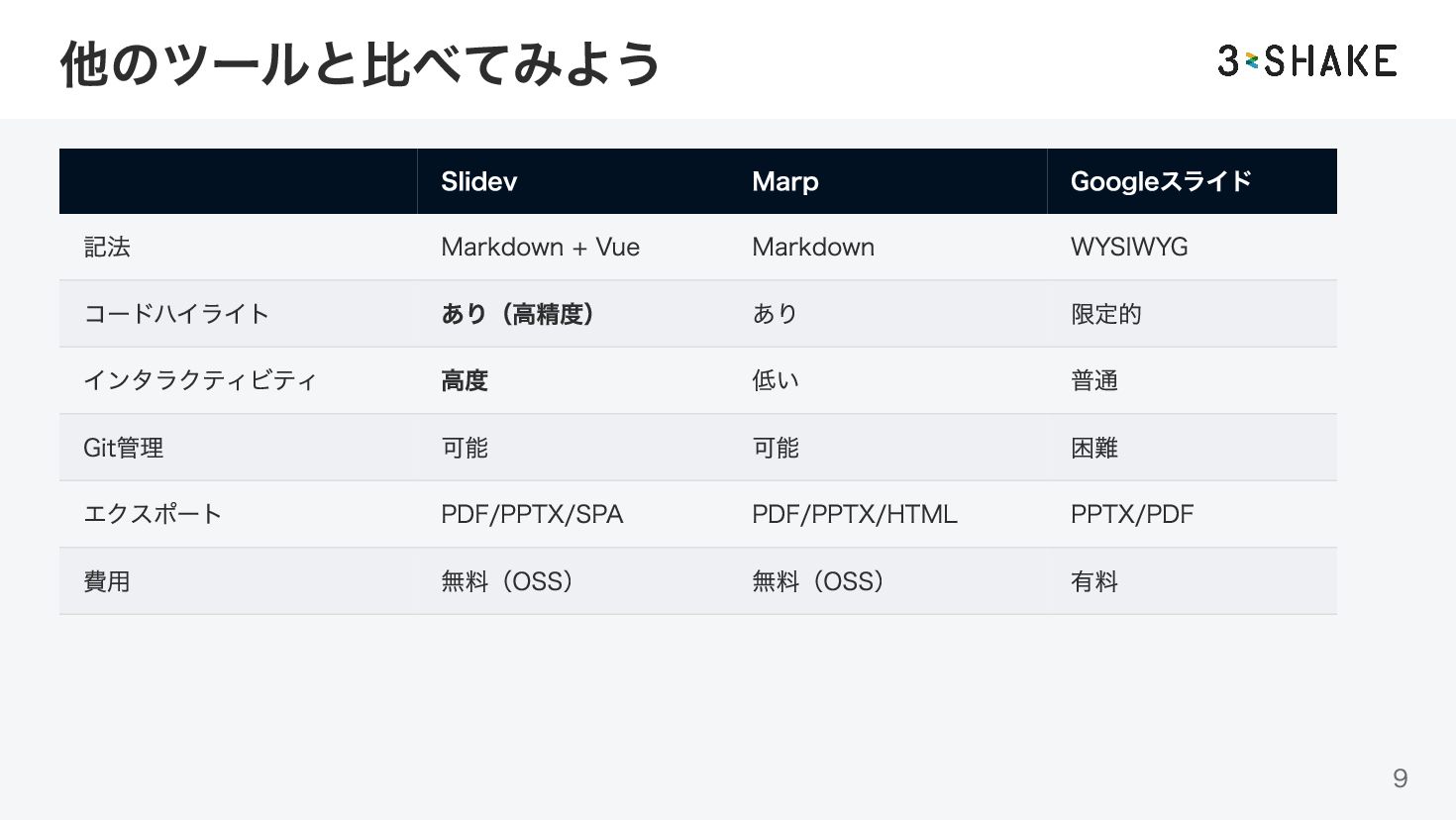Click the 低い cell
This screenshot has width=1456, height=820.
pyautogui.click(x=775, y=380)
